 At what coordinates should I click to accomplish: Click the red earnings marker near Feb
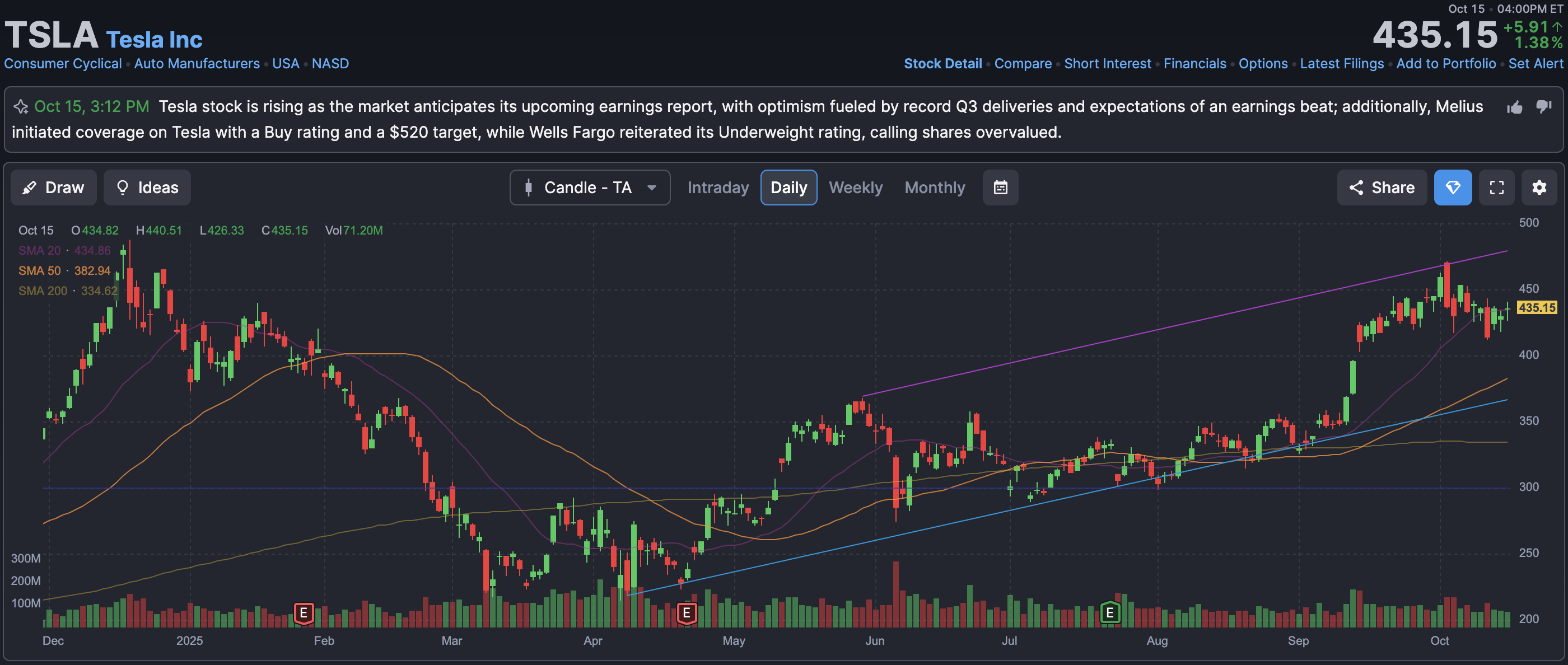point(303,613)
